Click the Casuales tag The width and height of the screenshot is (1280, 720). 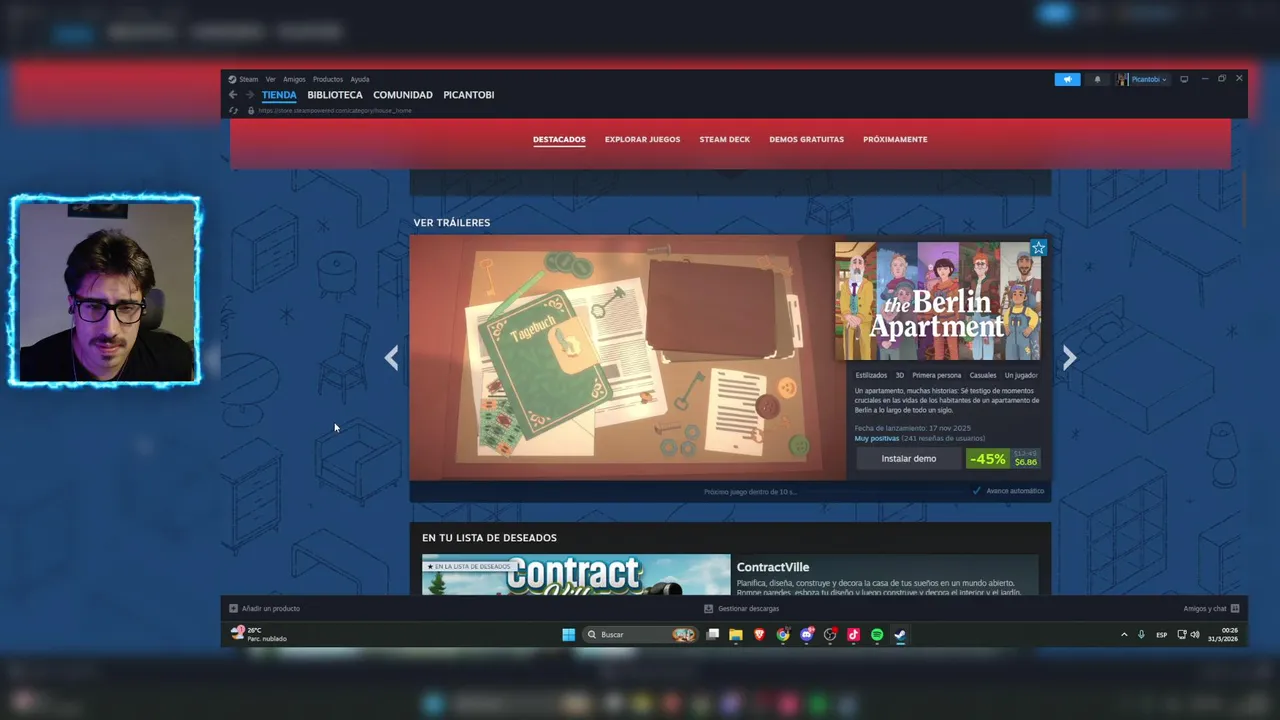point(983,375)
